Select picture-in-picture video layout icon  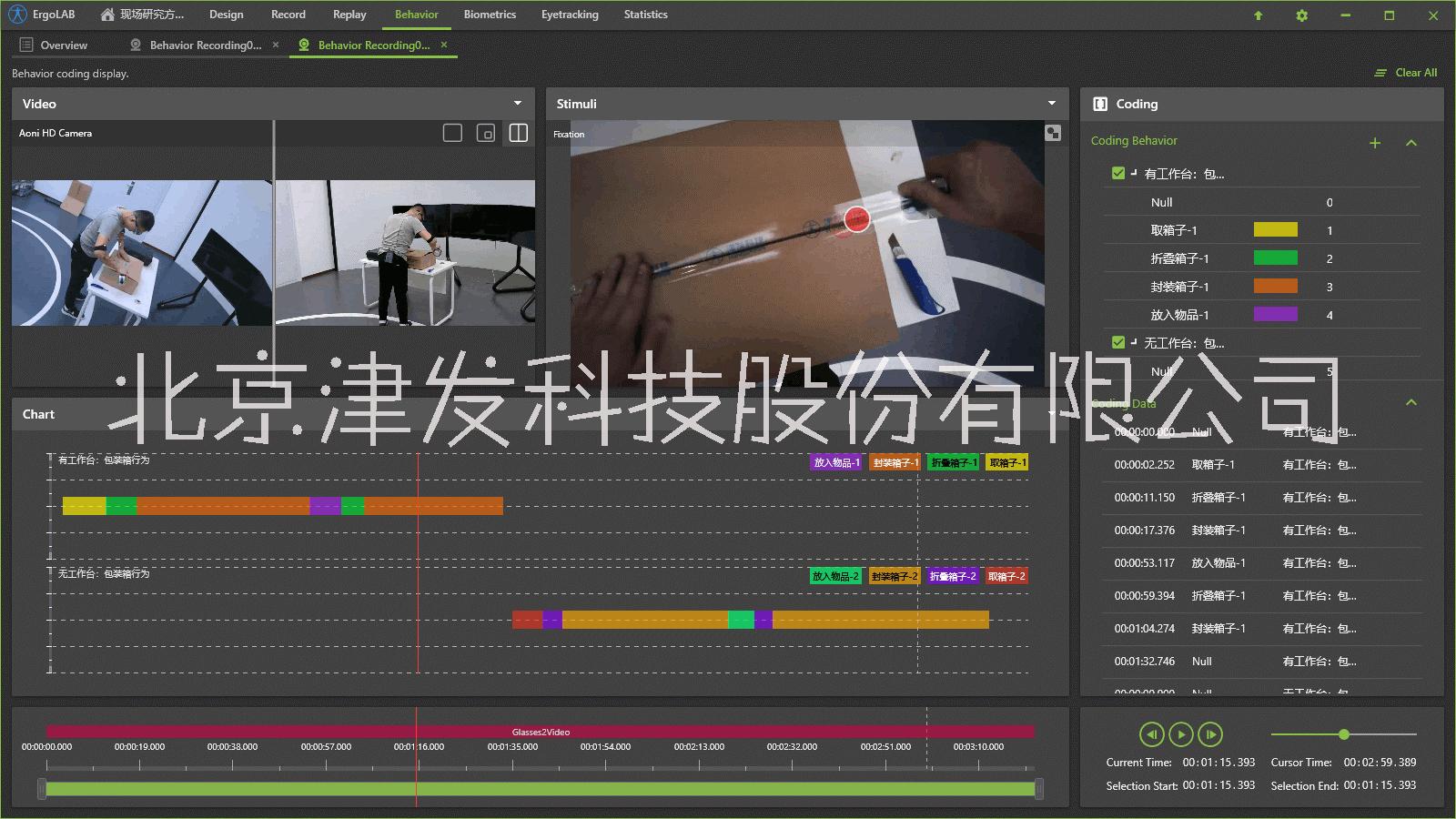(x=486, y=133)
